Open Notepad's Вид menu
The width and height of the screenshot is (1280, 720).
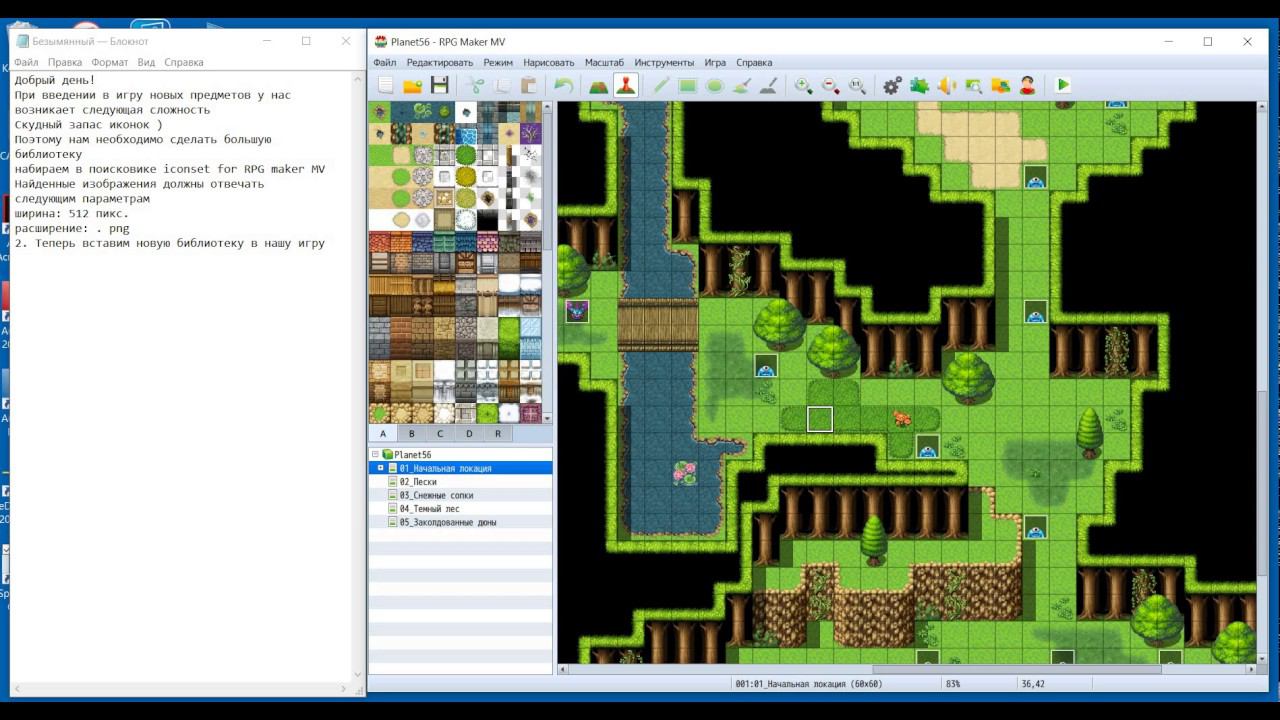coord(146,62)
